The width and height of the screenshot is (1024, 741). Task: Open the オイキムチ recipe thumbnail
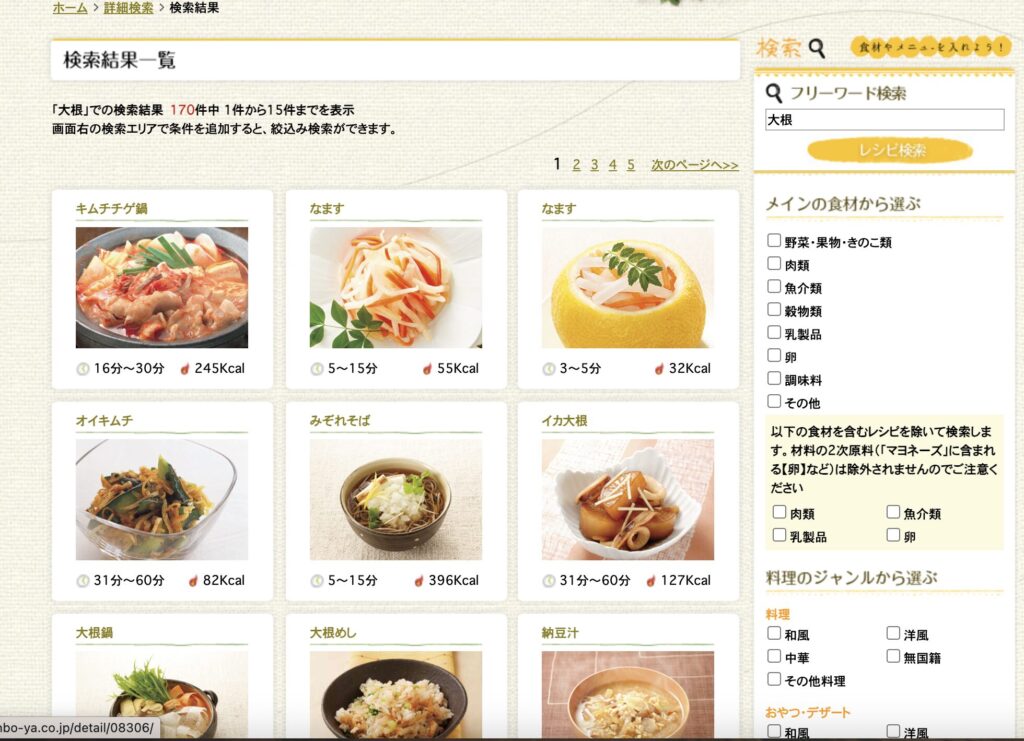tap(162, 499)
